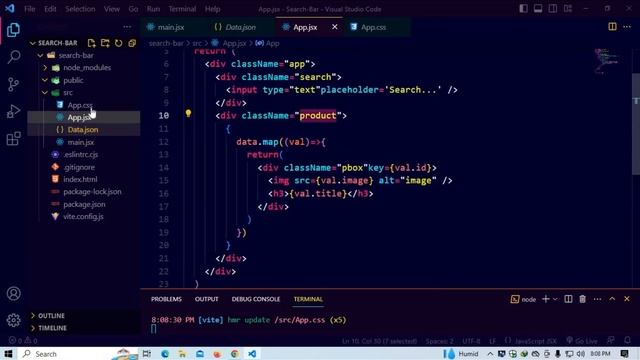Open the File menu
The image size is (640, 360).
click(29, 9)
